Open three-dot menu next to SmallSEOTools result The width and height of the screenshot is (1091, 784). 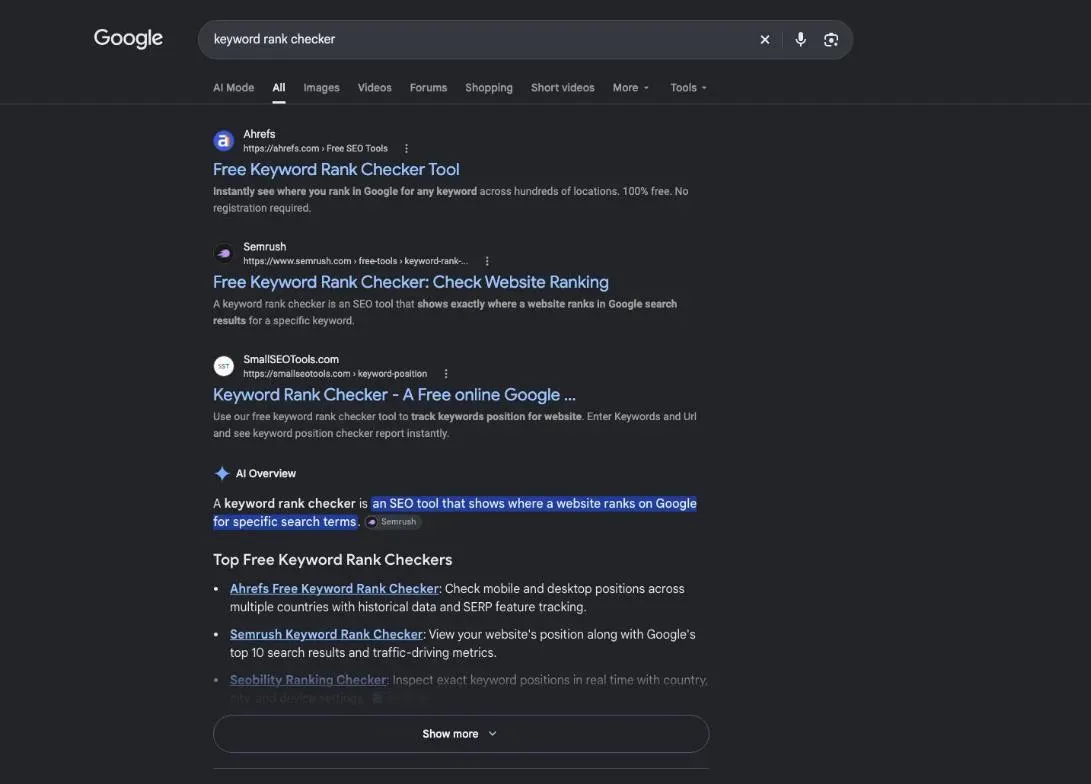[446, 374]
